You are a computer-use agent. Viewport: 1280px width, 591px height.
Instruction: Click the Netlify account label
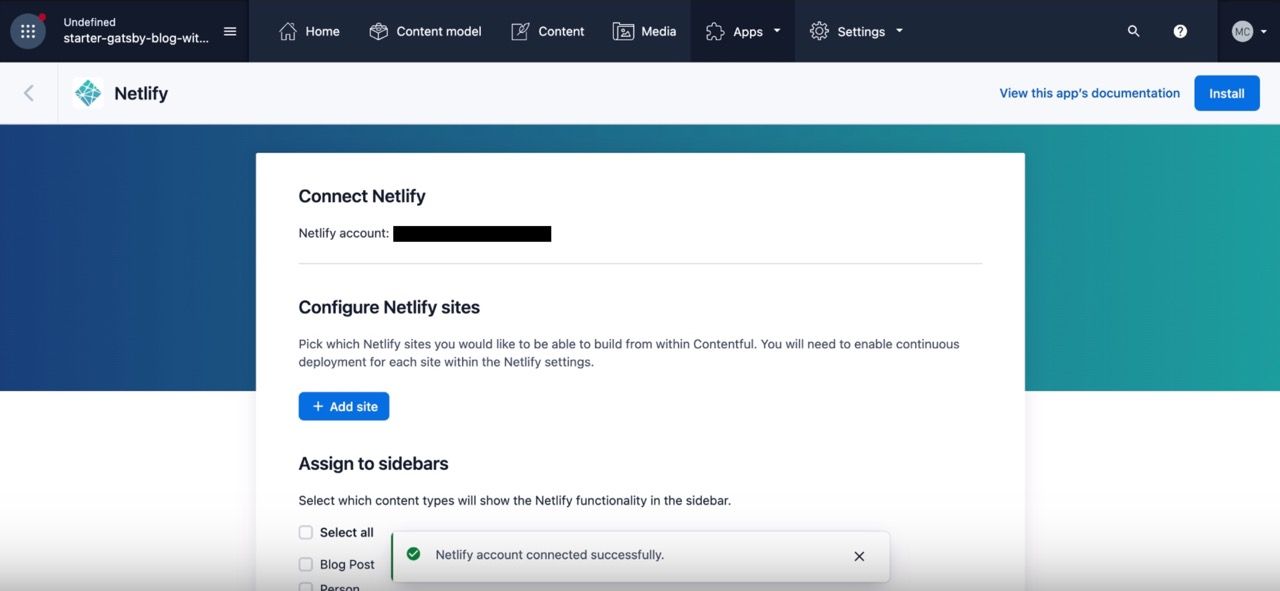[344, 233]
